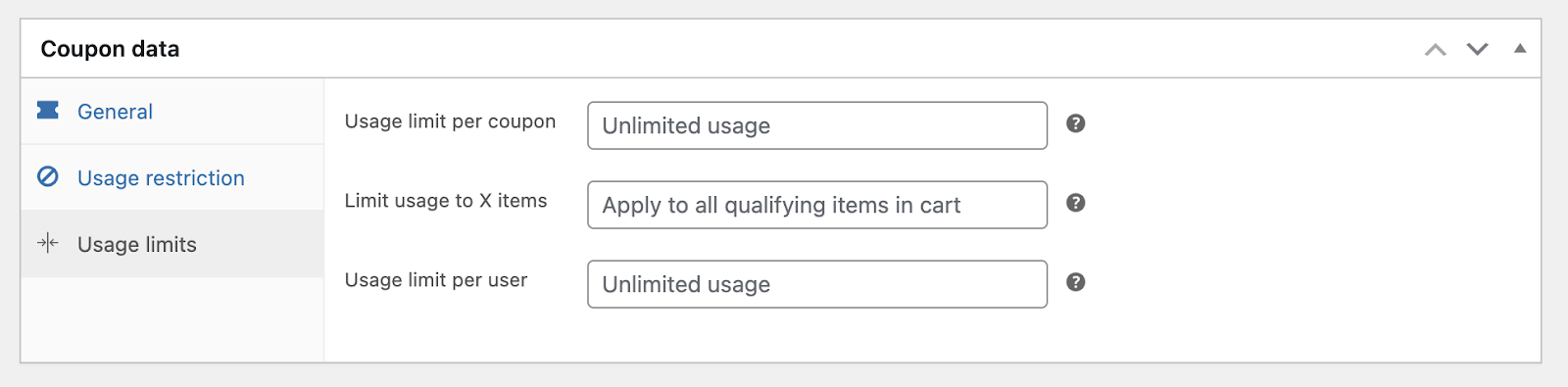The height and width of the screenshot is (387, 1568).
Task: Move Coupon data panel down
Action: (x=1477, y=49)
